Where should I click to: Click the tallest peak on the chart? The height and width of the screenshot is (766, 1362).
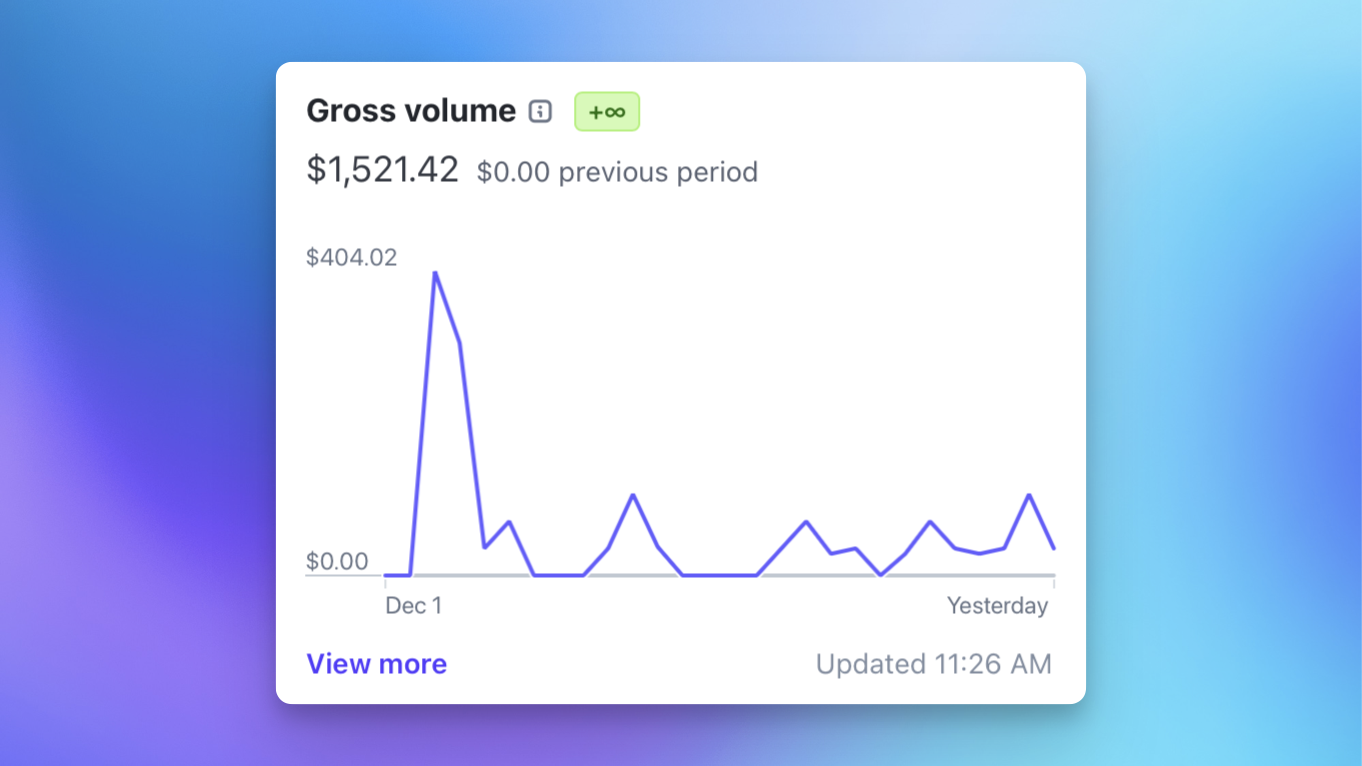(437, 275)
